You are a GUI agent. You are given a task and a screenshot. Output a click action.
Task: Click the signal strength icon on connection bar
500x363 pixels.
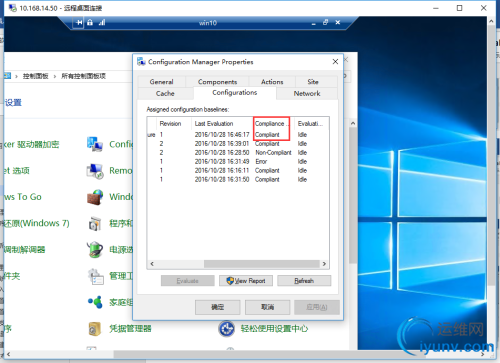102,22
